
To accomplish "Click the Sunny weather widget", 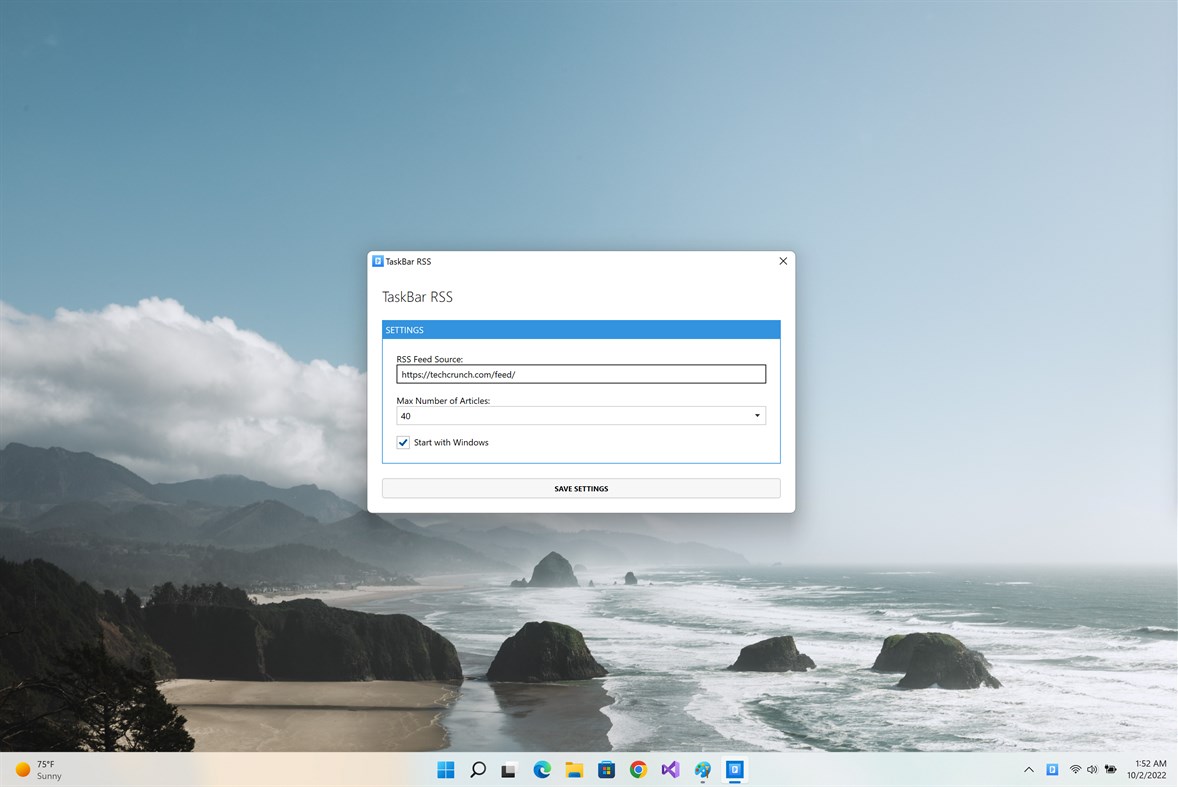I will tap(40, 770).
